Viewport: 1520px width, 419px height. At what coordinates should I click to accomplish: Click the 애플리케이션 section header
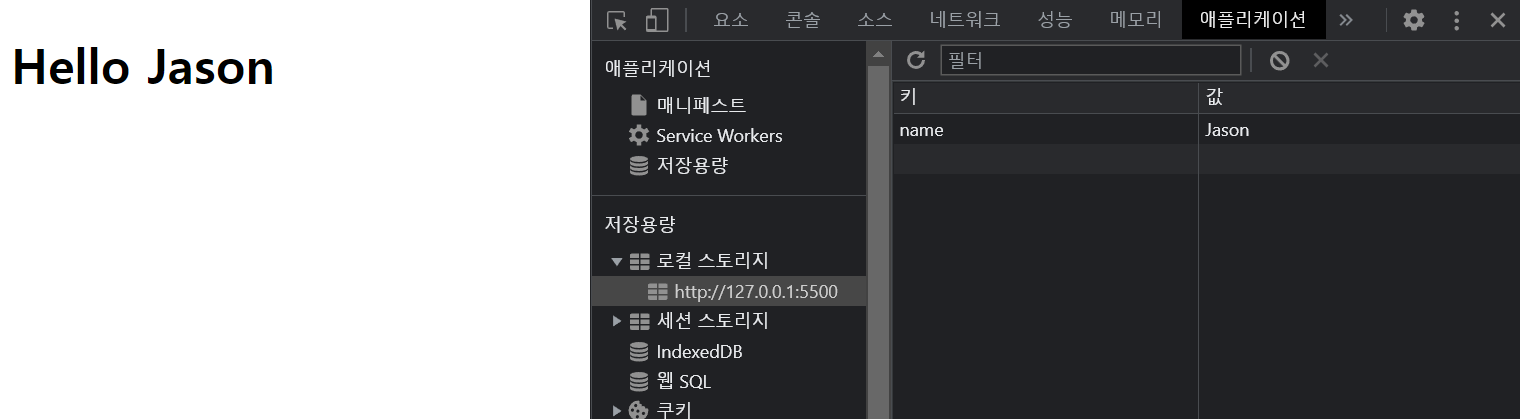[658, 68]
